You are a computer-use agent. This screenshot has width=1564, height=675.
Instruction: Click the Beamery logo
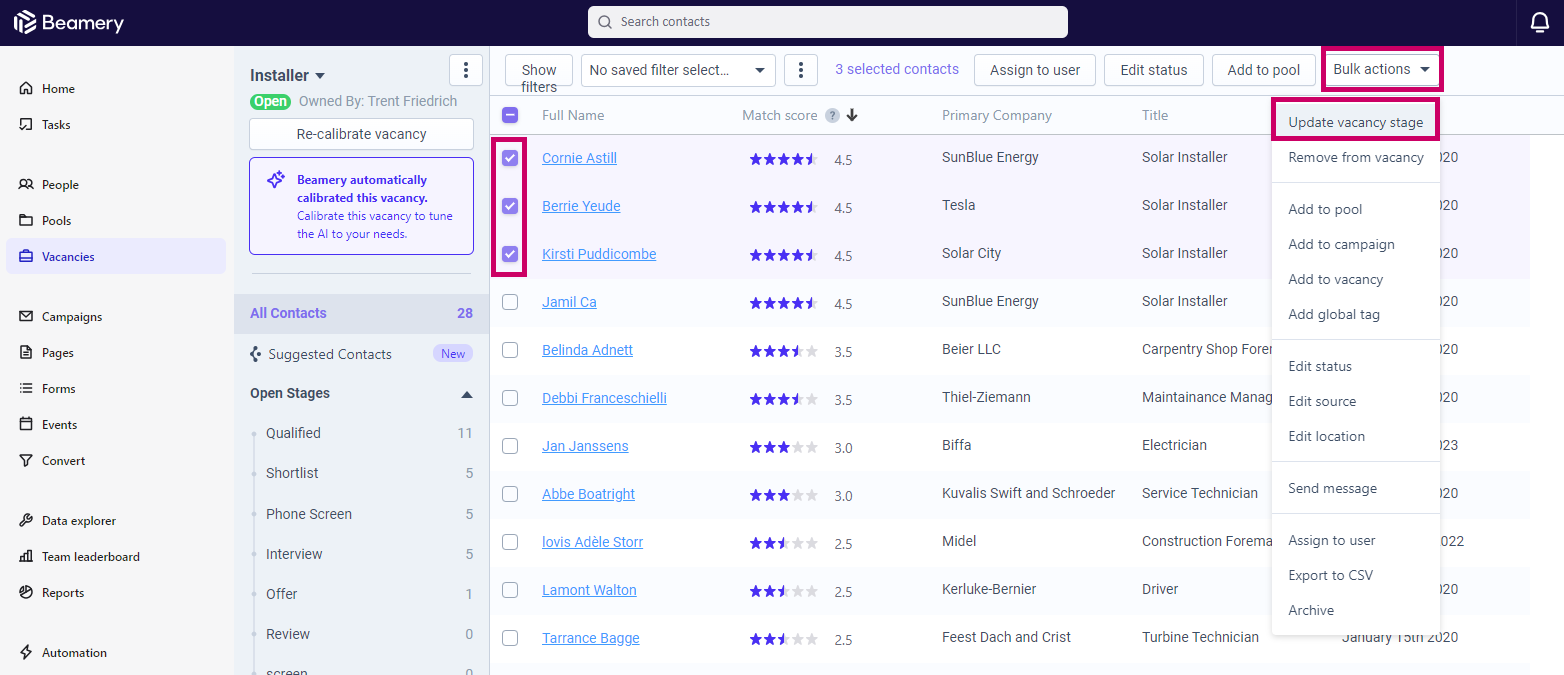point(68,22)
